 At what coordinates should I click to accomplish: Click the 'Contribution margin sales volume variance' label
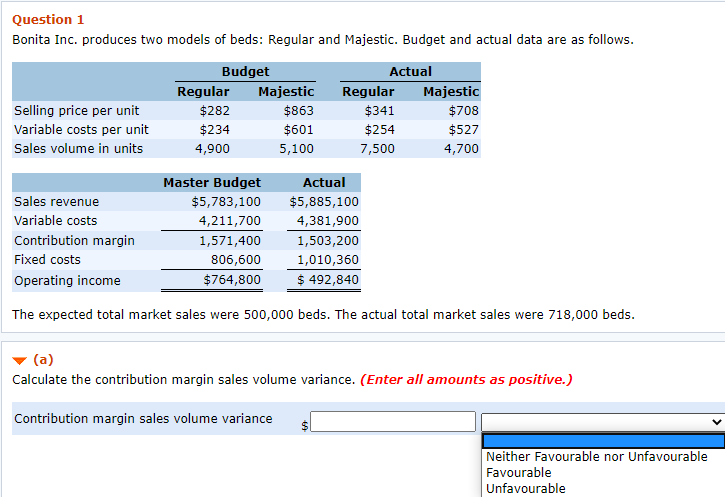click(143, 419)
